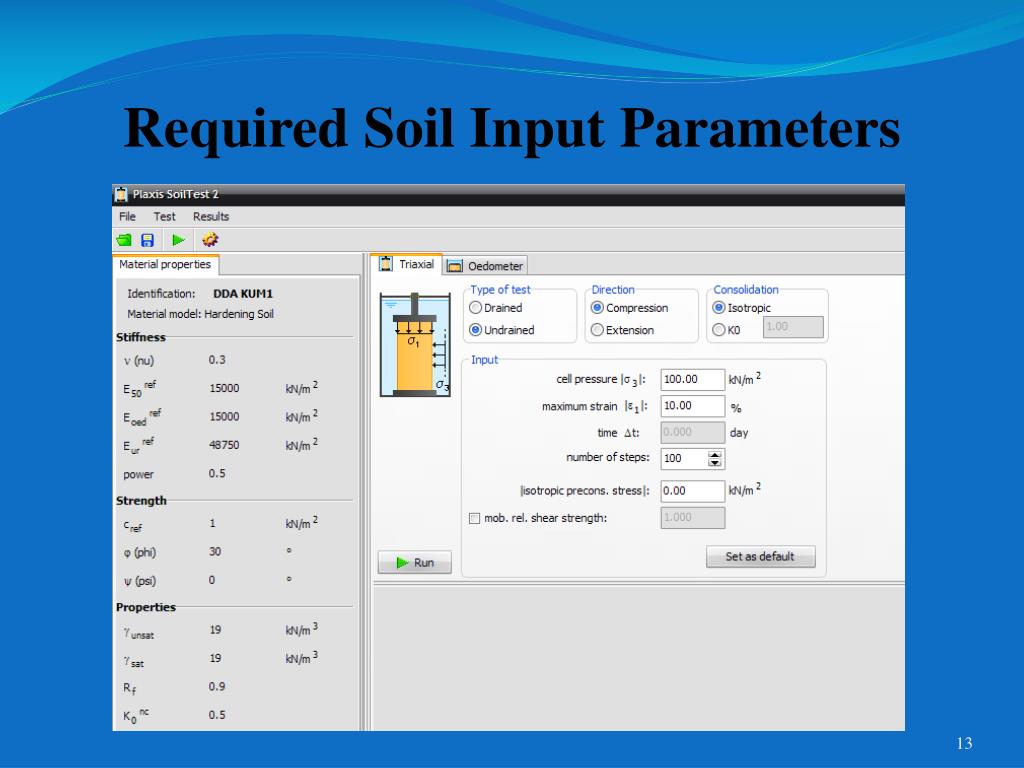The width and height of the screenshot is (1024, 768).
Task: Select the Undrained test type
Action: tap(475, 330)
